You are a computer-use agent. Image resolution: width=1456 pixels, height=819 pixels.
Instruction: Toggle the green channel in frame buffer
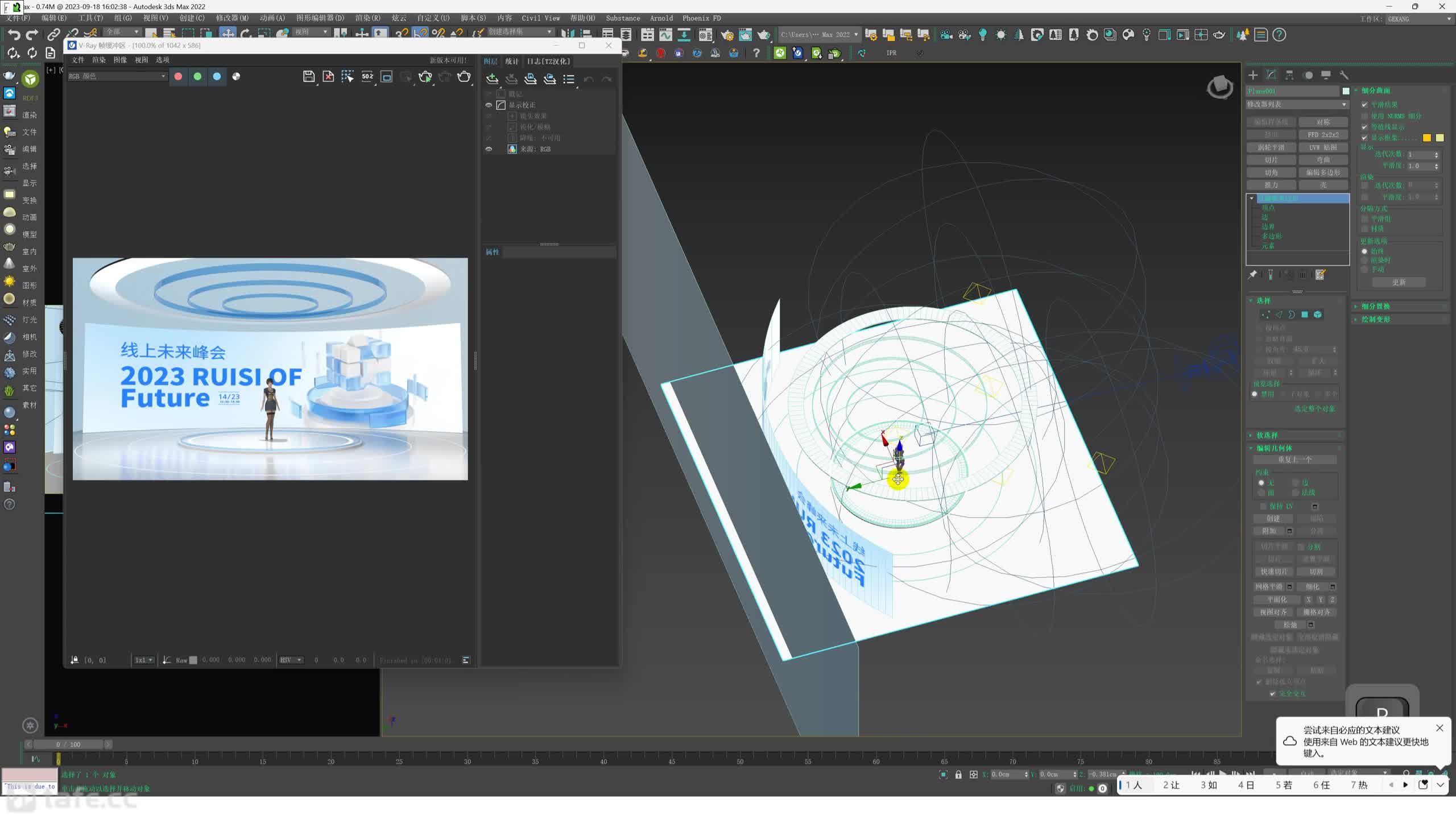(x=197, y=76)
